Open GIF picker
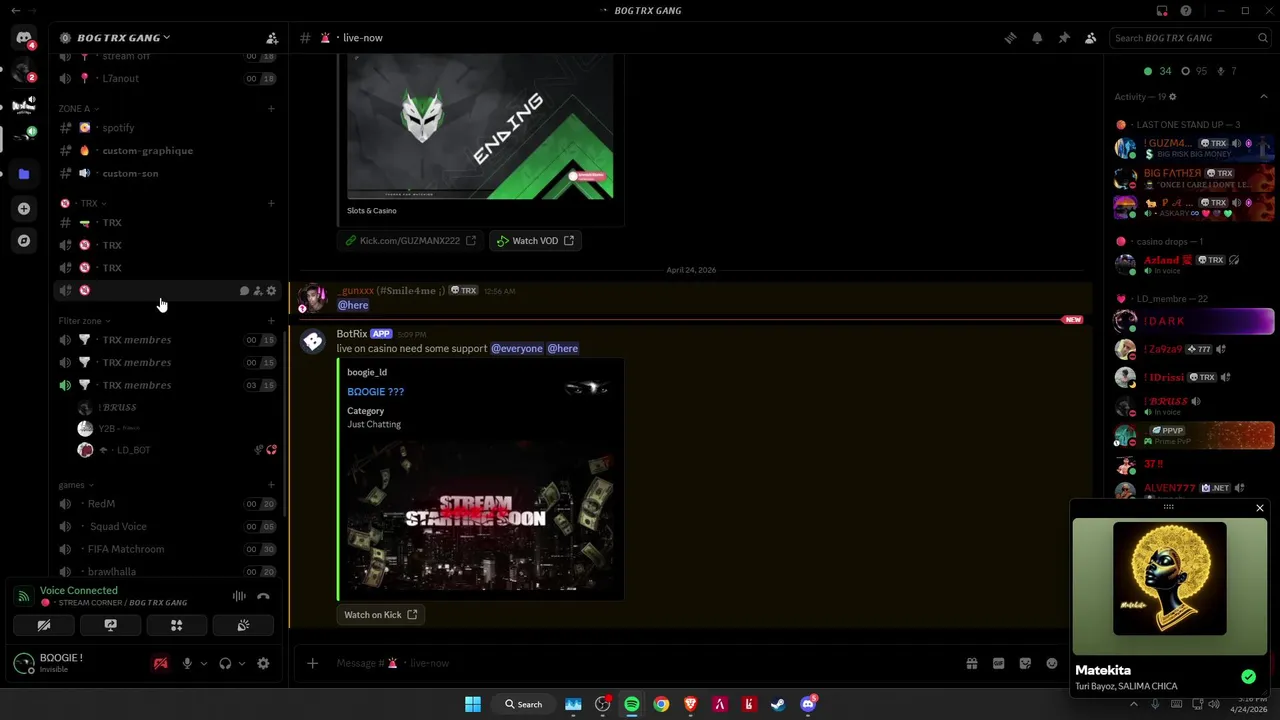Screen dimensions: 1280x720 click(x=998, y=663)
